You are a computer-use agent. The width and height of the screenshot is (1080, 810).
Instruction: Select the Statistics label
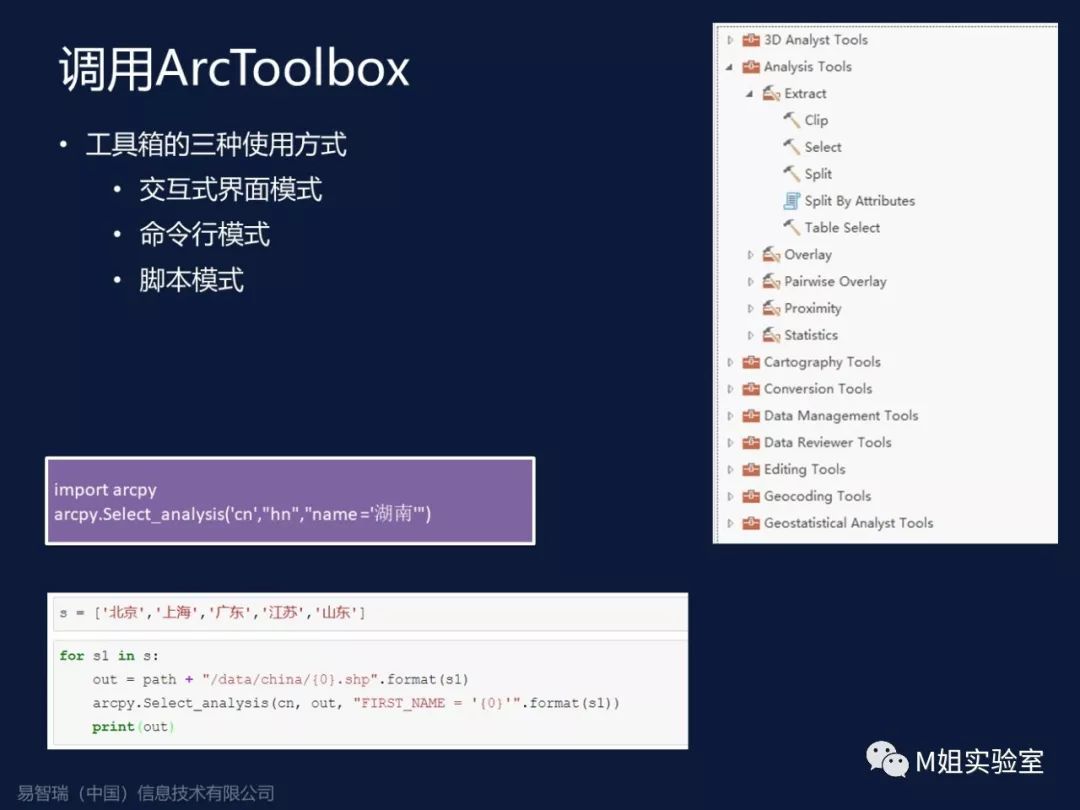coord(811,335)
